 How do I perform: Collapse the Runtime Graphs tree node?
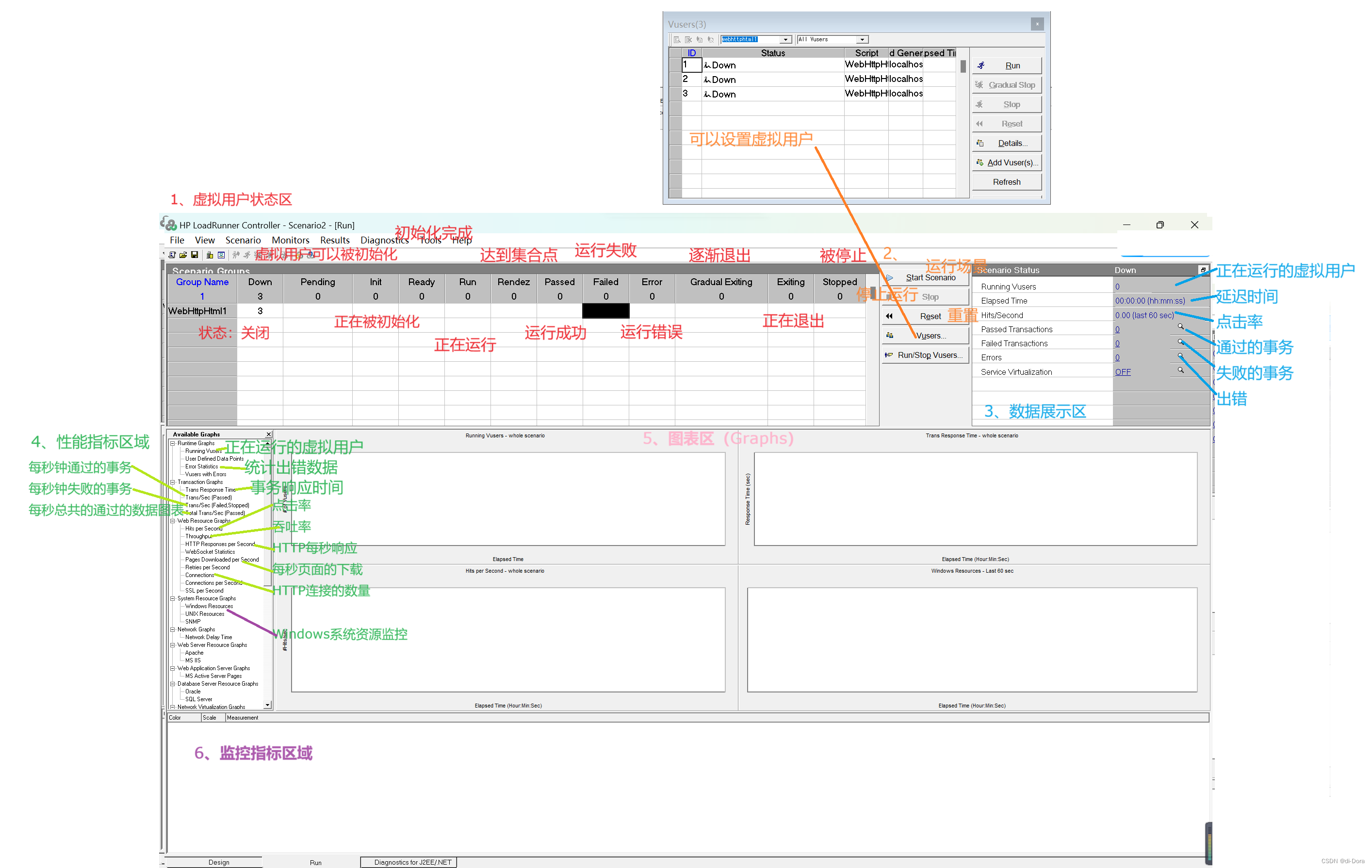[x=173, y=443]
